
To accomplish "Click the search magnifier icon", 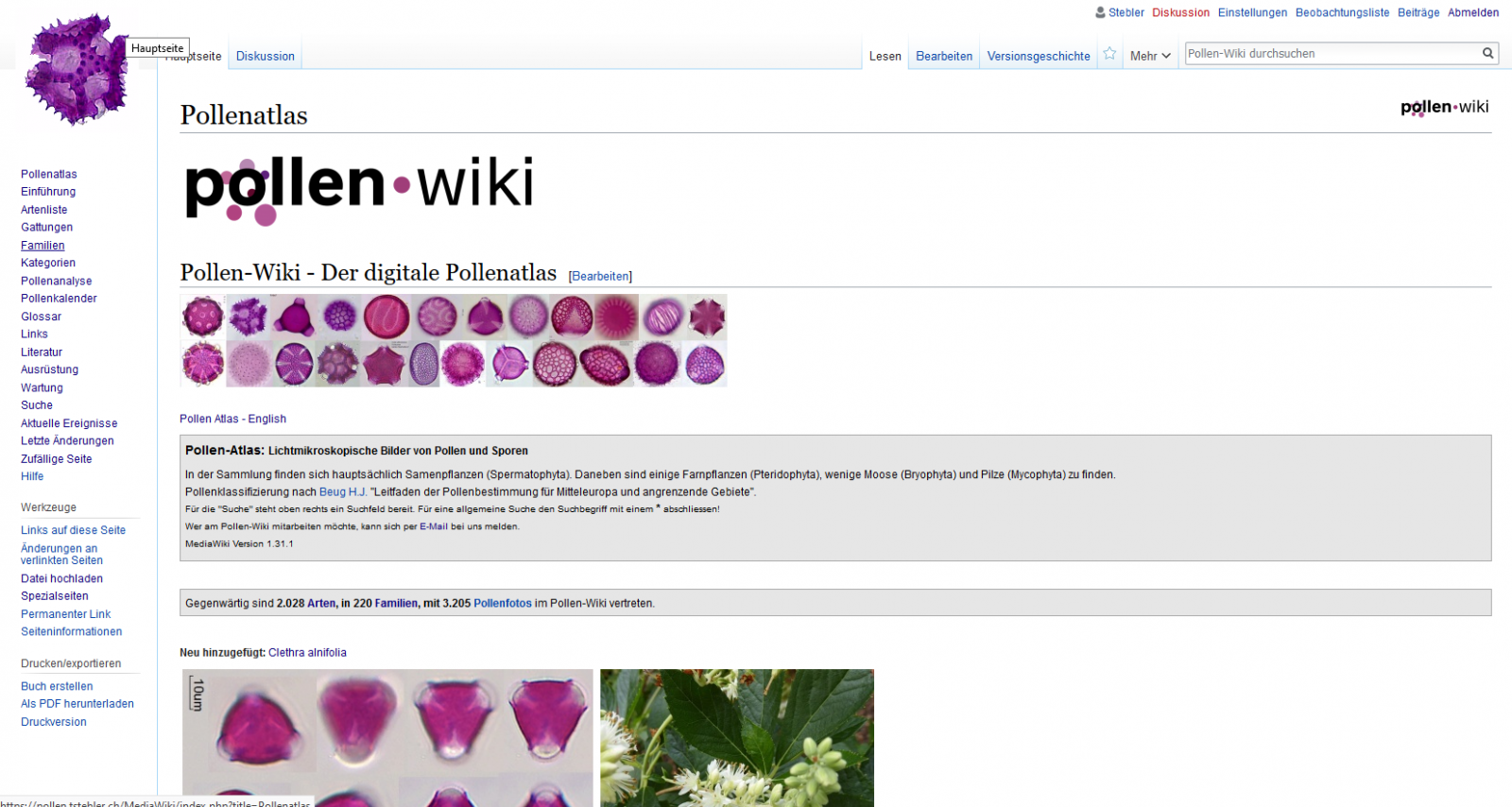I will pyautogui.click(x=1488, y=54).
